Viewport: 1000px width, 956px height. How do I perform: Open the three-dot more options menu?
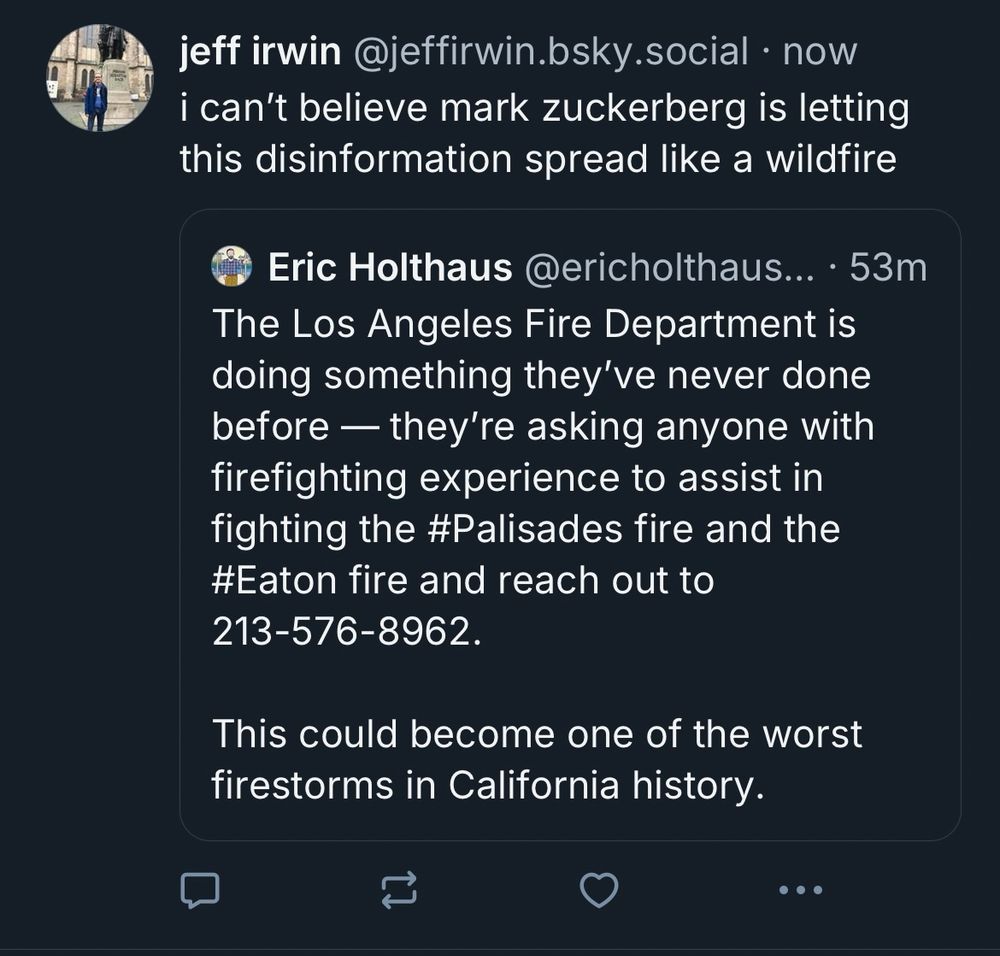click(800, 889)
